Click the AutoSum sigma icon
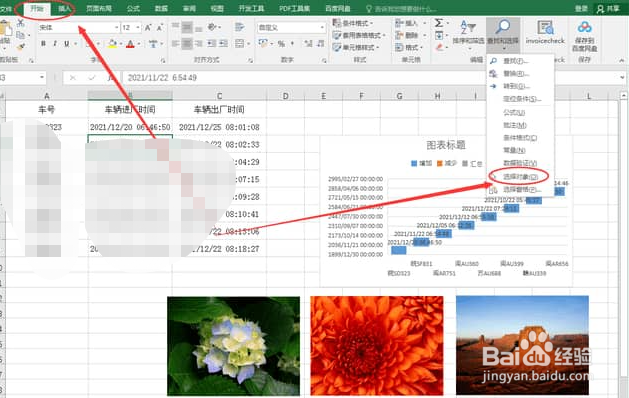 (x=439, y=23)
